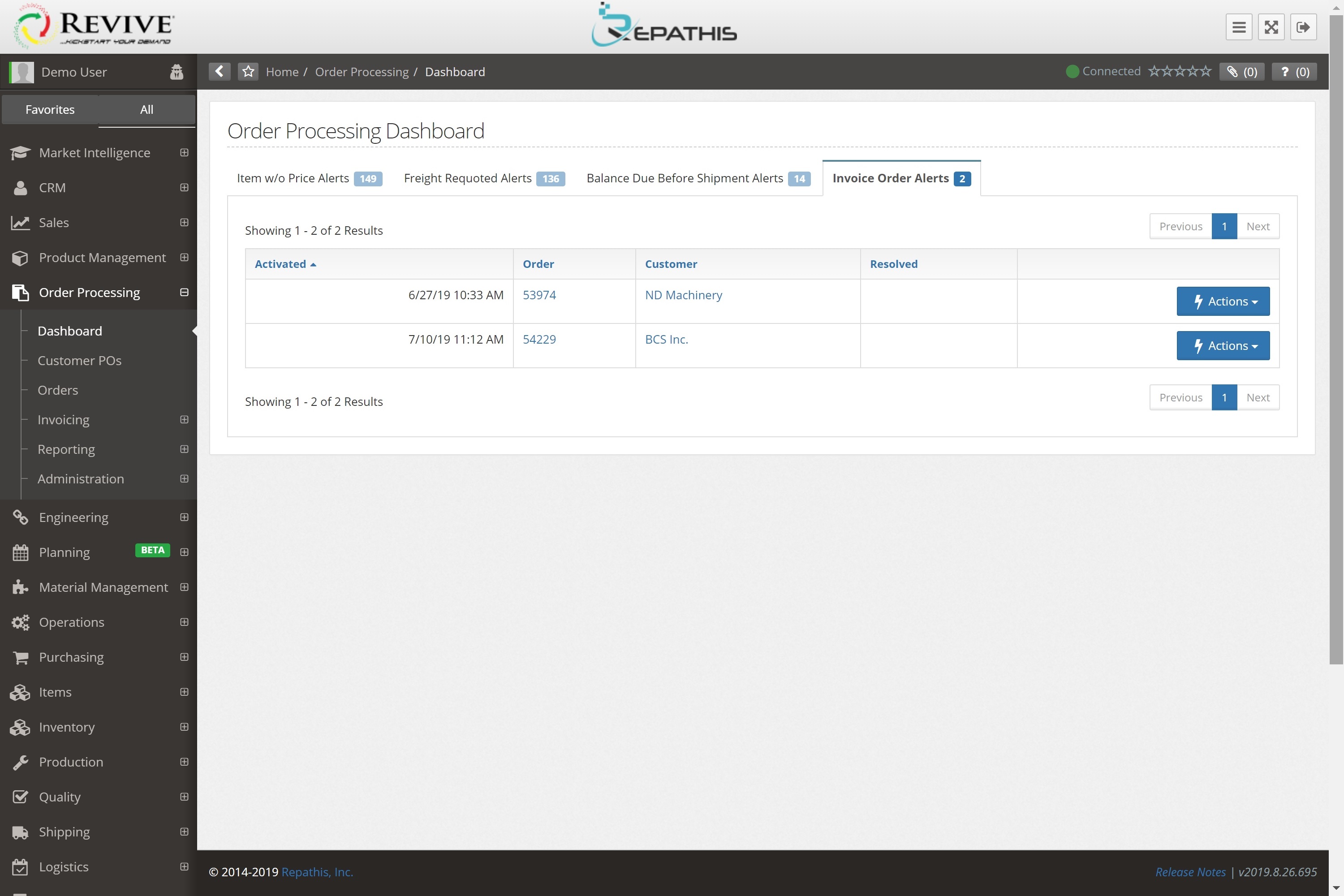This screenshot has width=1344, height=896.
Task: Click the Items boxes icon
Action: [20, 692]
